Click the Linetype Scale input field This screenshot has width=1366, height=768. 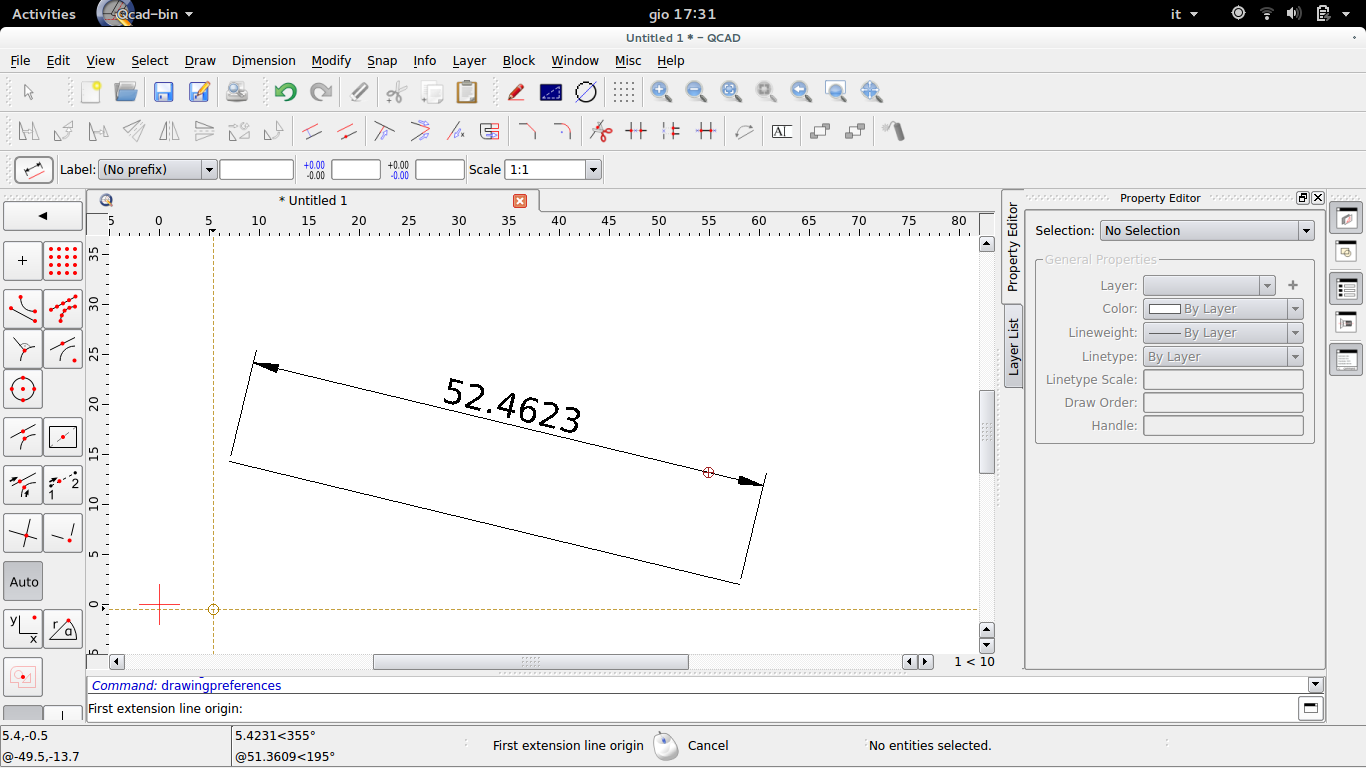click(1223, 380)
